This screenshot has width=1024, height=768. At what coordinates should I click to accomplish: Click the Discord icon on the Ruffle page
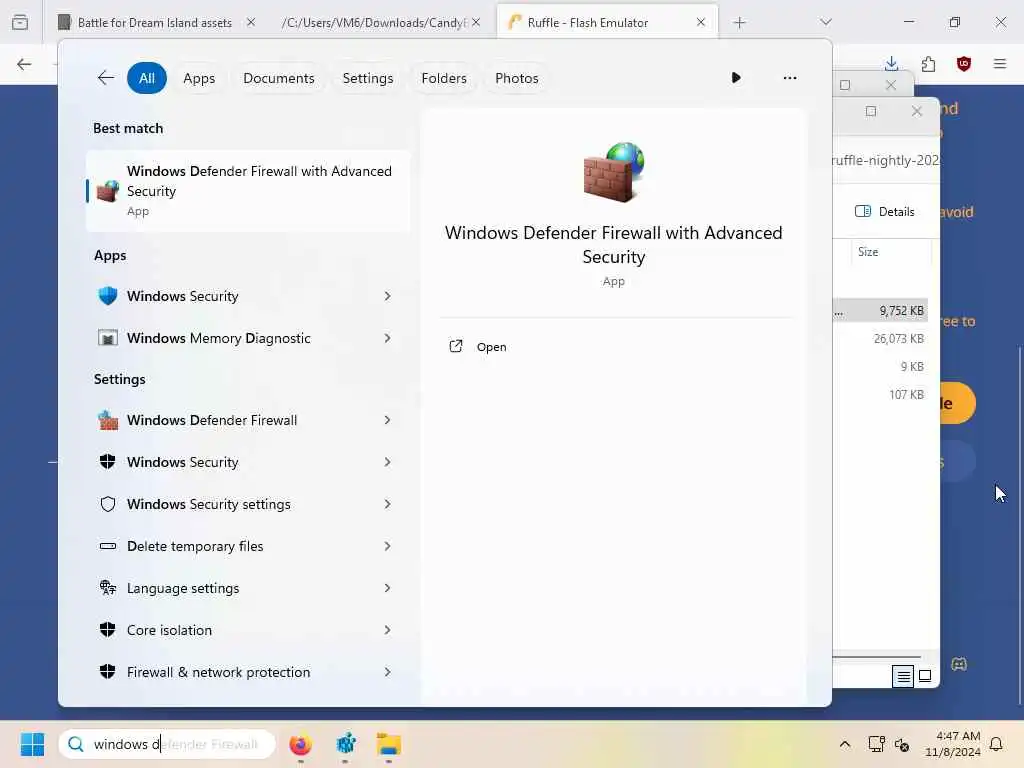pos(959,664)
